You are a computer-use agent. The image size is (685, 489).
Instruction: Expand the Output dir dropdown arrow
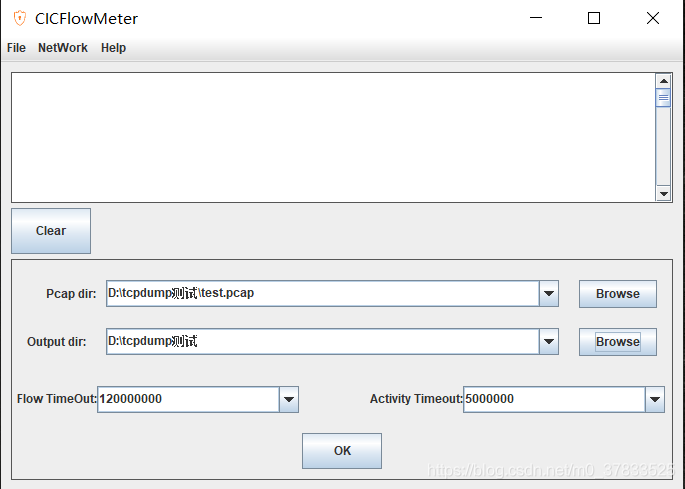pyautogui.click(x=549, y=342)
